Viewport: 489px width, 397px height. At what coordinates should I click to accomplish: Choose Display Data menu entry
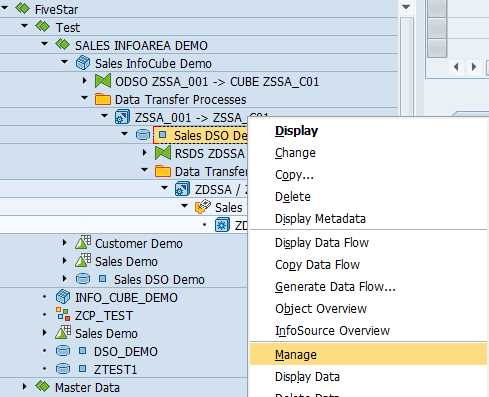tap(307, 377)
